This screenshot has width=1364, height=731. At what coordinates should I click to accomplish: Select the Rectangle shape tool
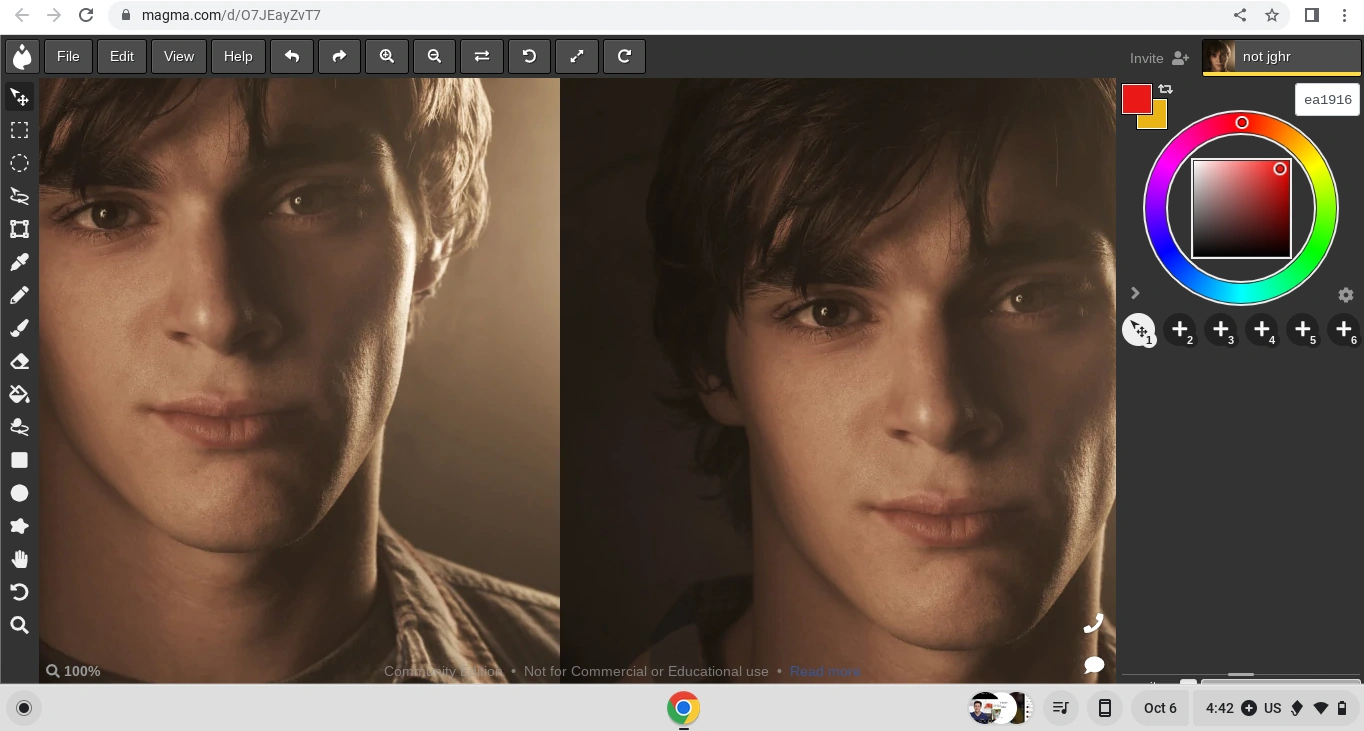point(20,460)
